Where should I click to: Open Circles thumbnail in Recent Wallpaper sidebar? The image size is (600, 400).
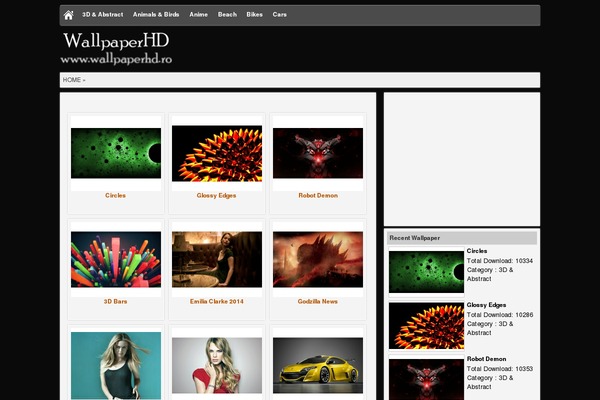pyautogui.click(x=426, y=272)
